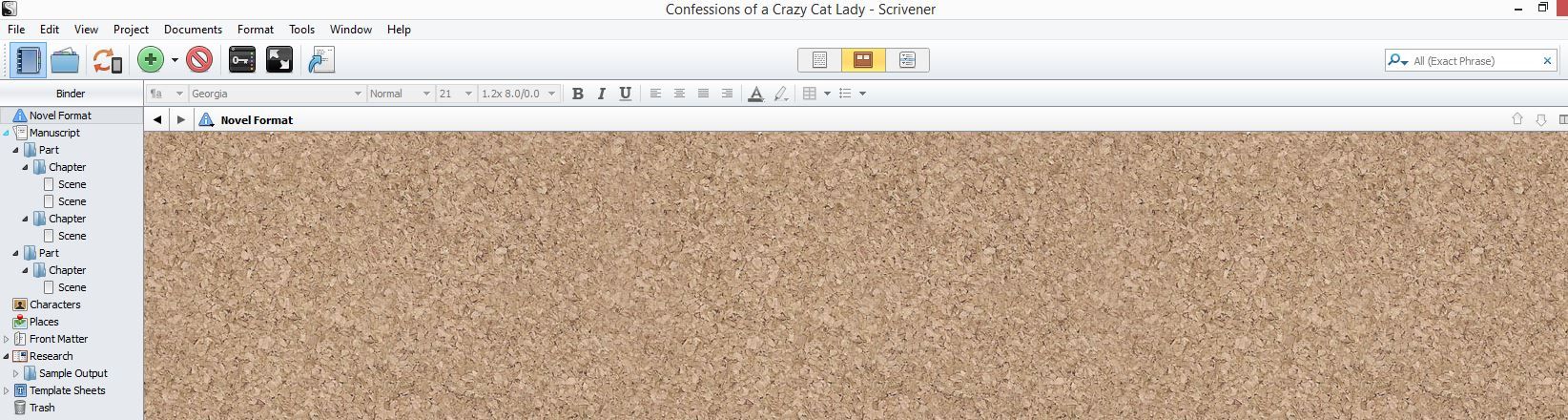Open the Documents menu
The image size is (1568, 420).
[x=193, y=30]
